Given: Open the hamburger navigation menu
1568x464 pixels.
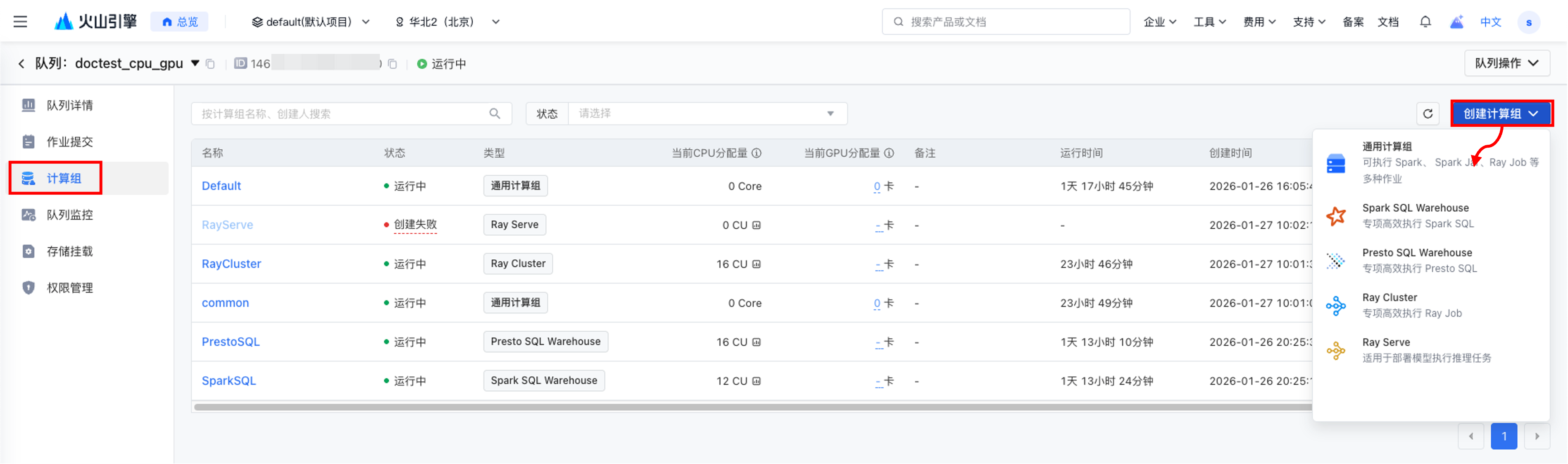Looking at the screenshot, I should pos(20,22).
